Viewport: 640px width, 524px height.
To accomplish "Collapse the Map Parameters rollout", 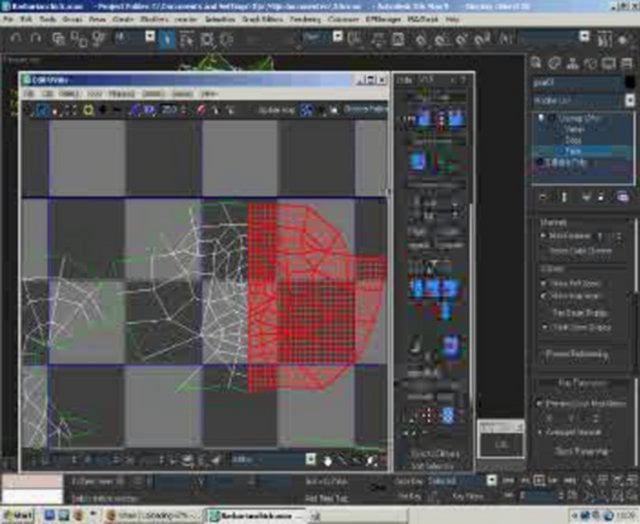I will (582, 384).
